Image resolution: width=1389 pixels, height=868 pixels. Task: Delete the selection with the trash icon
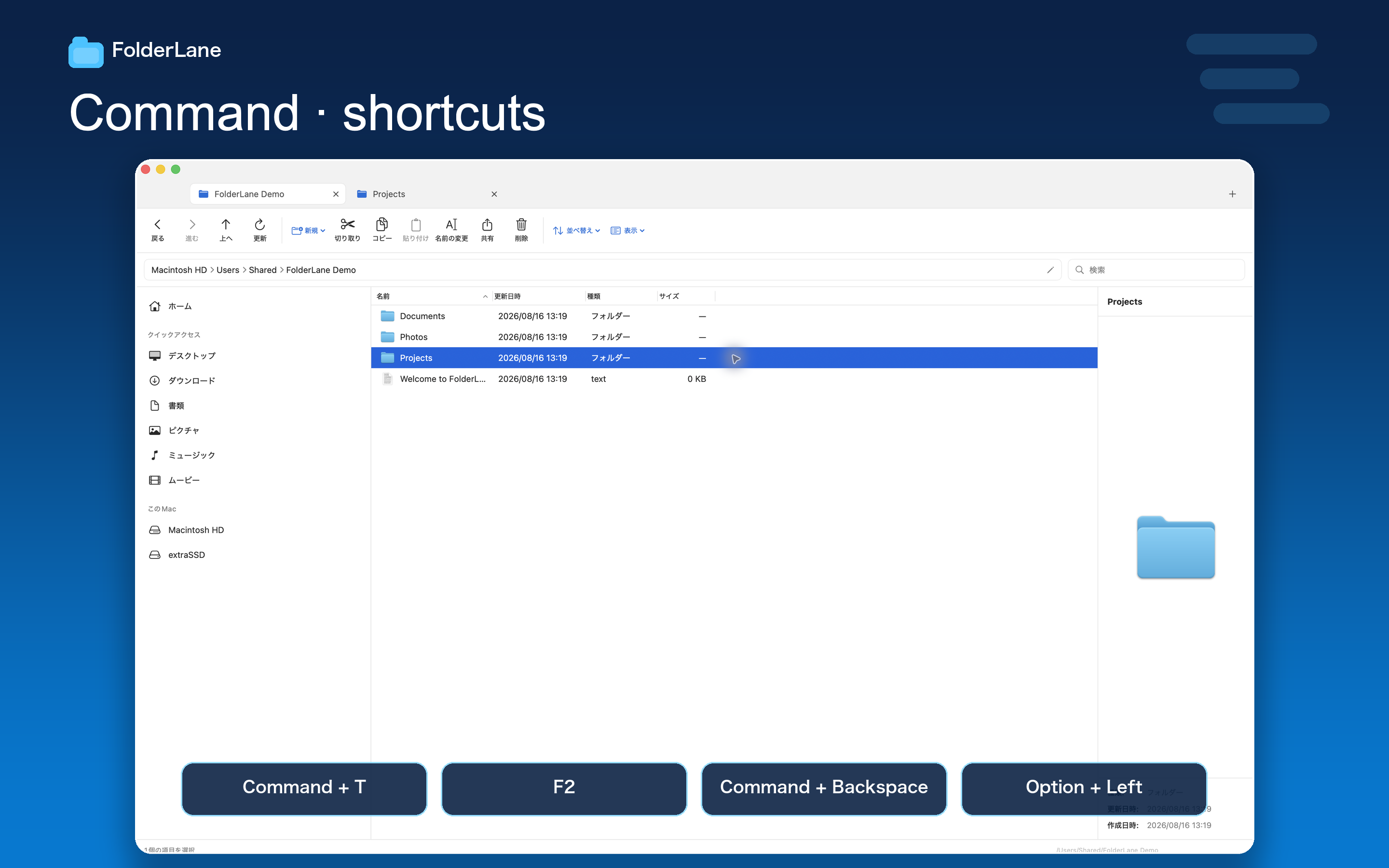click(521, 230)
